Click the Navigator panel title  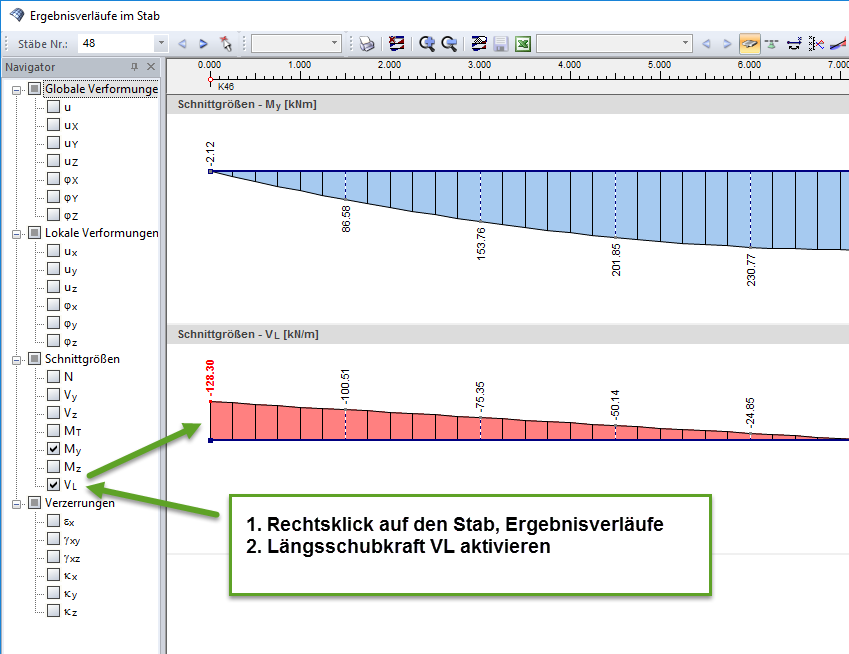click(x=30, y=67)
